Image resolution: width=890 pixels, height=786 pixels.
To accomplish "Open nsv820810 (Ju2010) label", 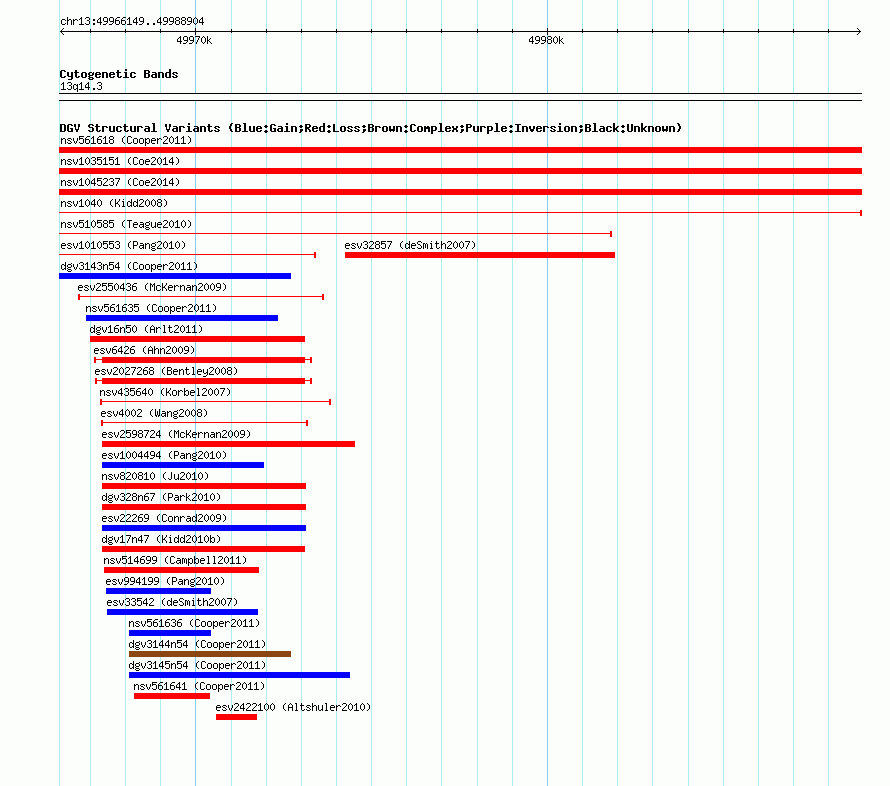I will point(155,476).
